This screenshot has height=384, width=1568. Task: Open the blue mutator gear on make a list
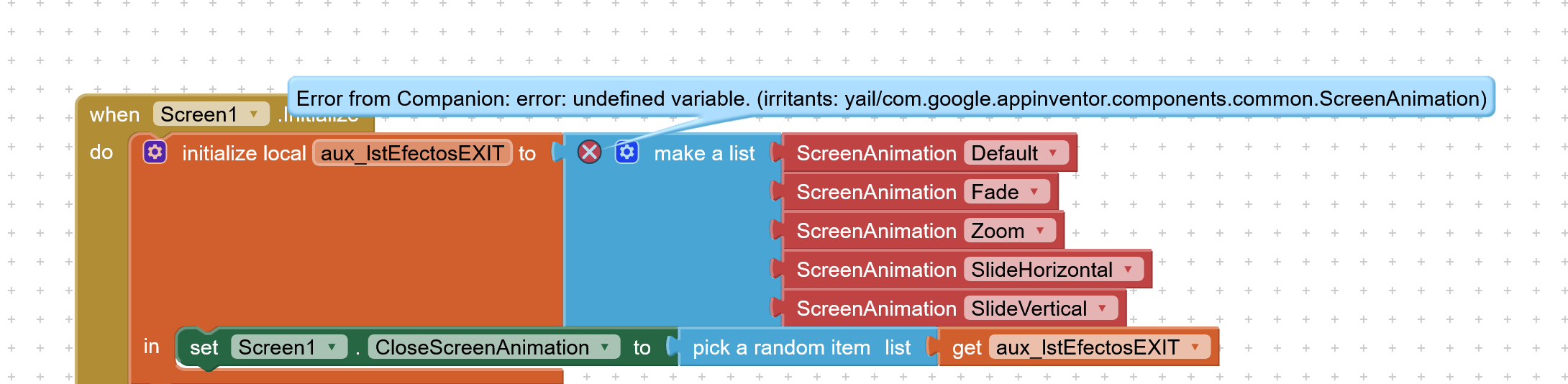pyautogui.click(x=627, y=152)
